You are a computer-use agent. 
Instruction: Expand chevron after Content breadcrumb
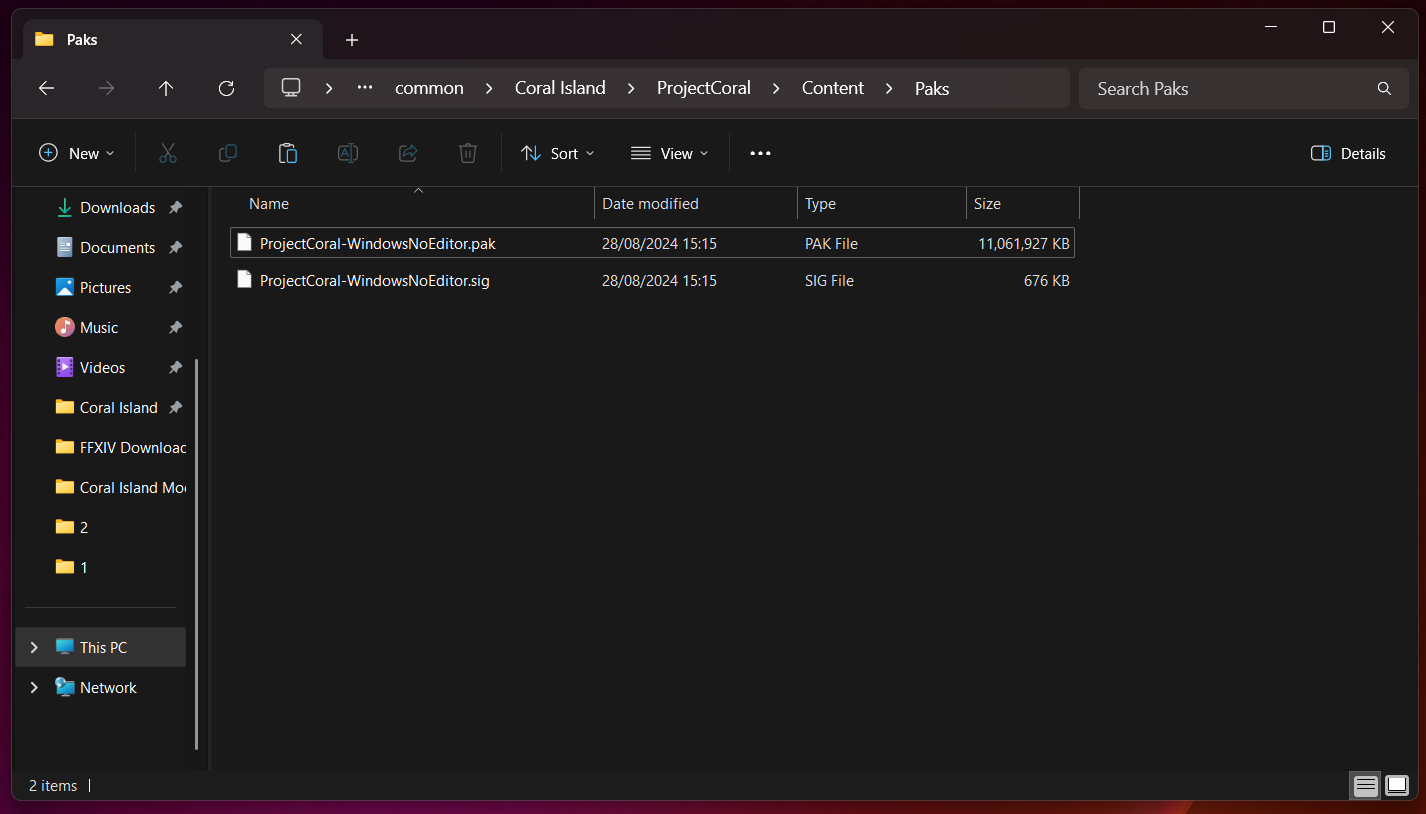(x=889, y=88)
